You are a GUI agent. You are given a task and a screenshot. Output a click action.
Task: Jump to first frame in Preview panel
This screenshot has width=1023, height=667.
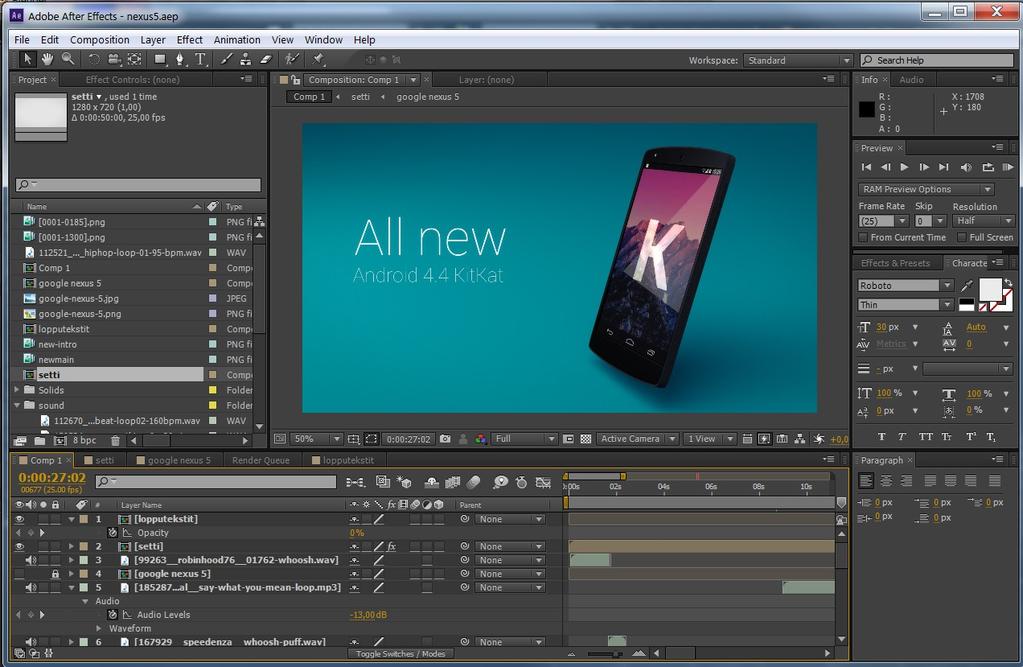coord(866,167)
